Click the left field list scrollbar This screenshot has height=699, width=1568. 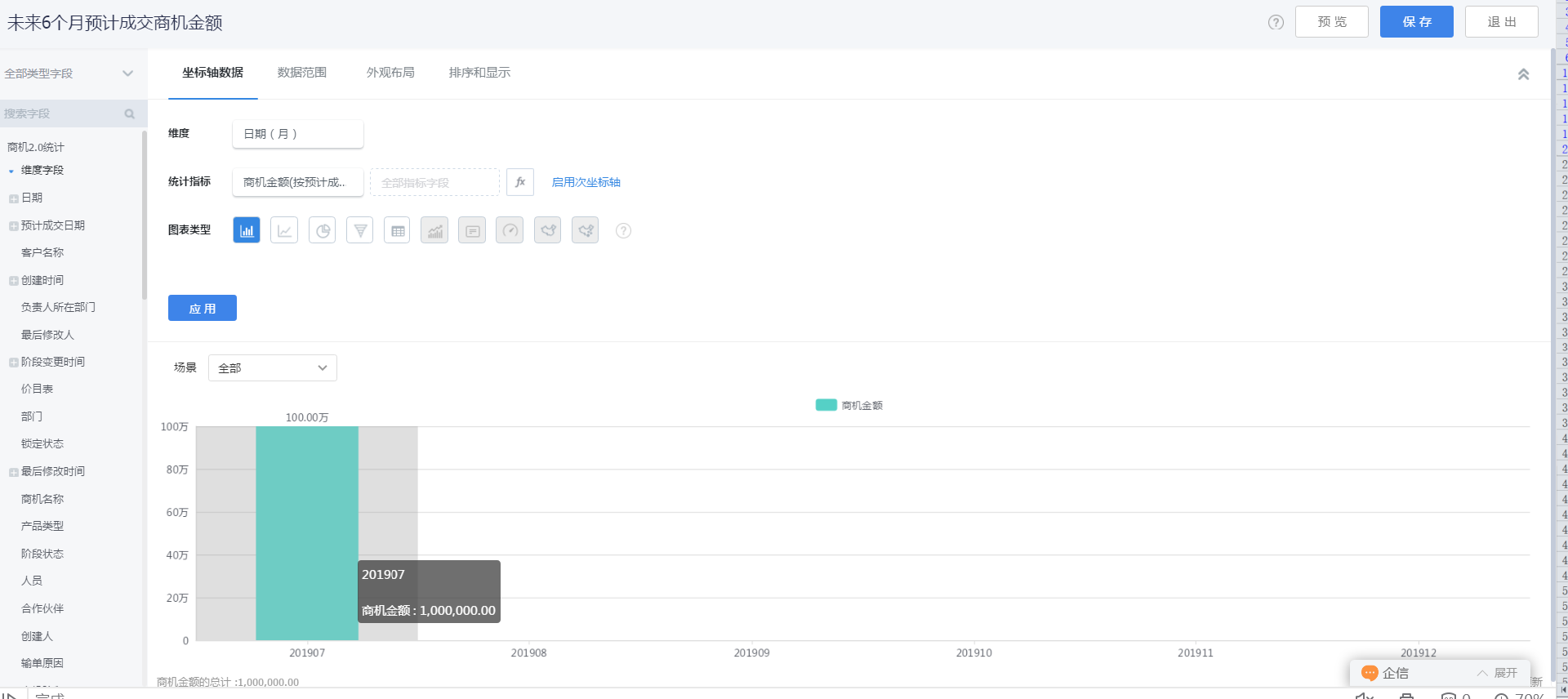(x=145, y=216)
